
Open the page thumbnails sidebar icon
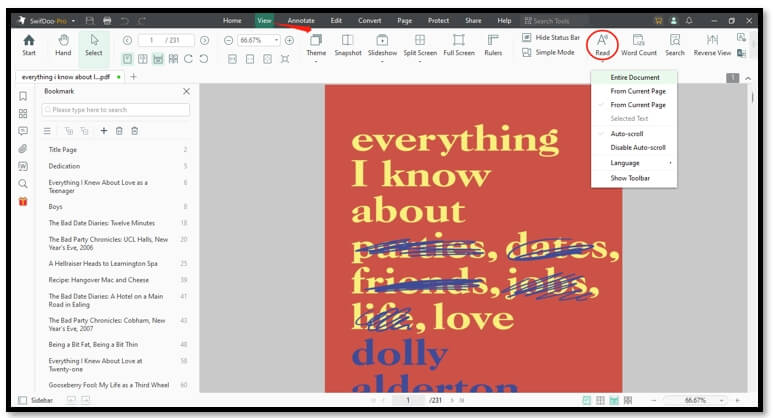pyautogui.click(x=23, y=113)
